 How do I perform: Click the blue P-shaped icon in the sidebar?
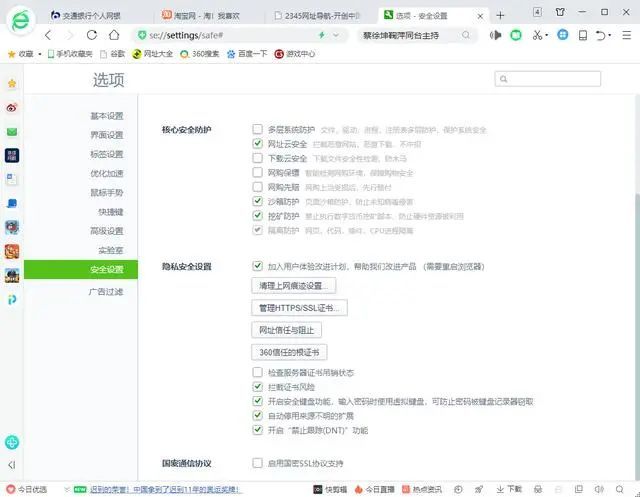(x=12, y=300)
